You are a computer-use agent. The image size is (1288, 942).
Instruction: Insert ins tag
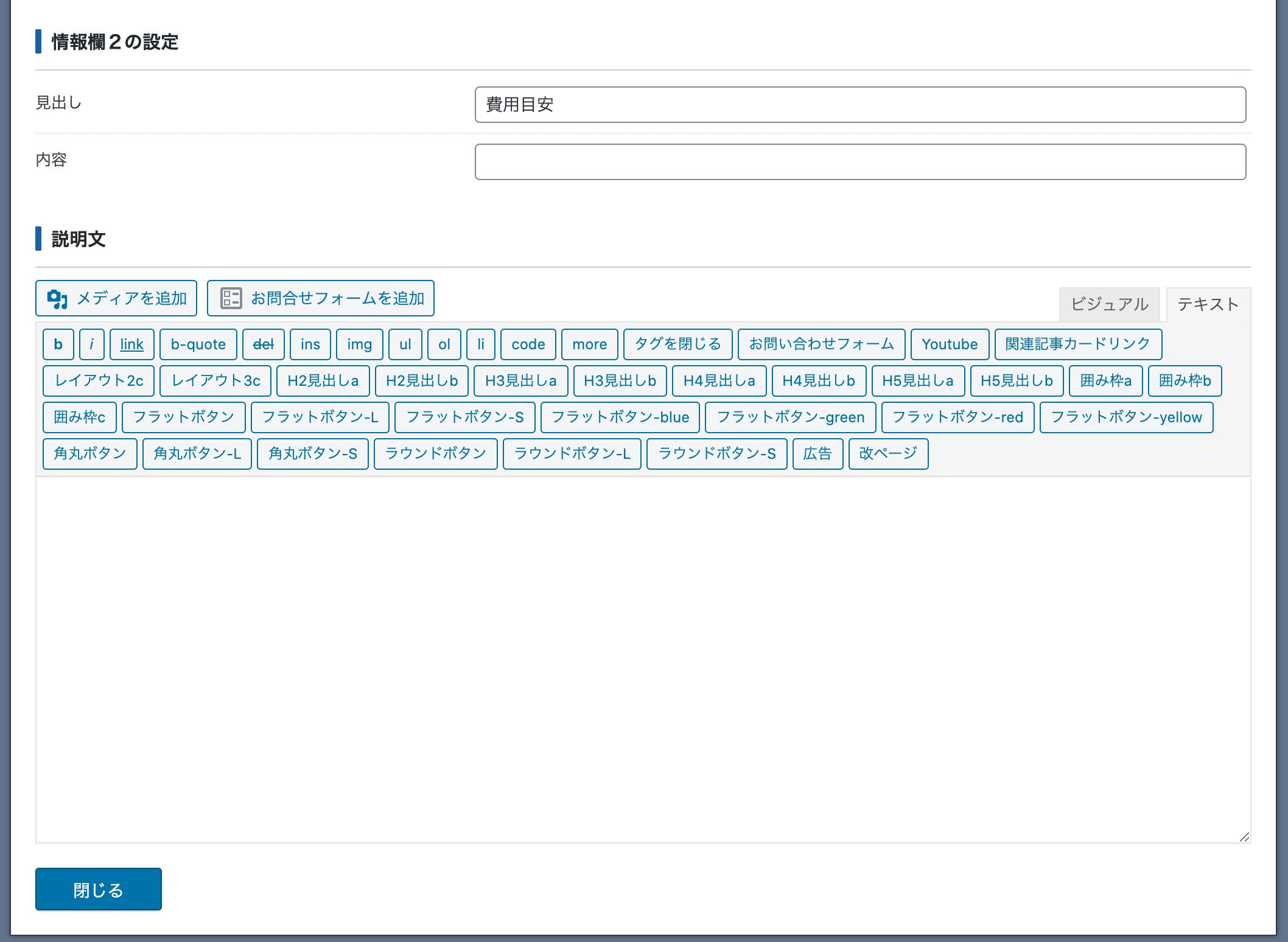pos(310,344)
